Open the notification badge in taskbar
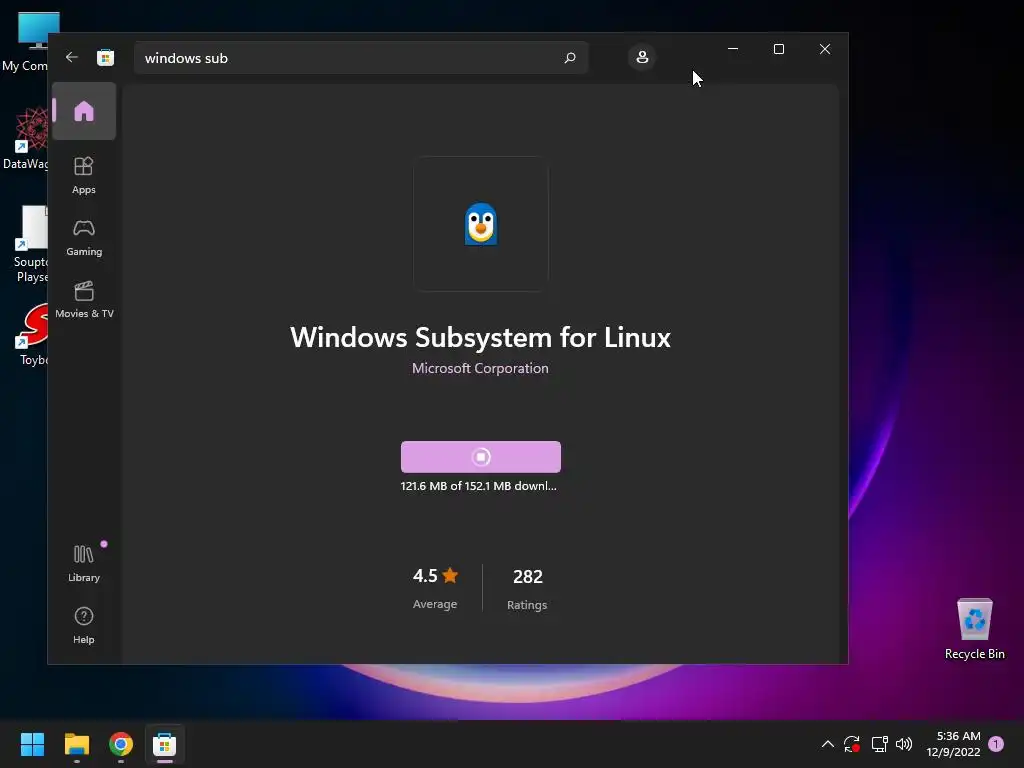1024x768 pixels. (996, 744)
